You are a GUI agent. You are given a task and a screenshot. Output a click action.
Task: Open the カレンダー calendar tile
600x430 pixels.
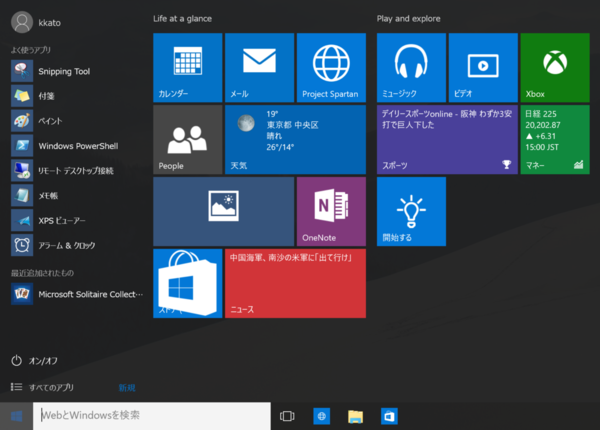(x=188, y=68)
